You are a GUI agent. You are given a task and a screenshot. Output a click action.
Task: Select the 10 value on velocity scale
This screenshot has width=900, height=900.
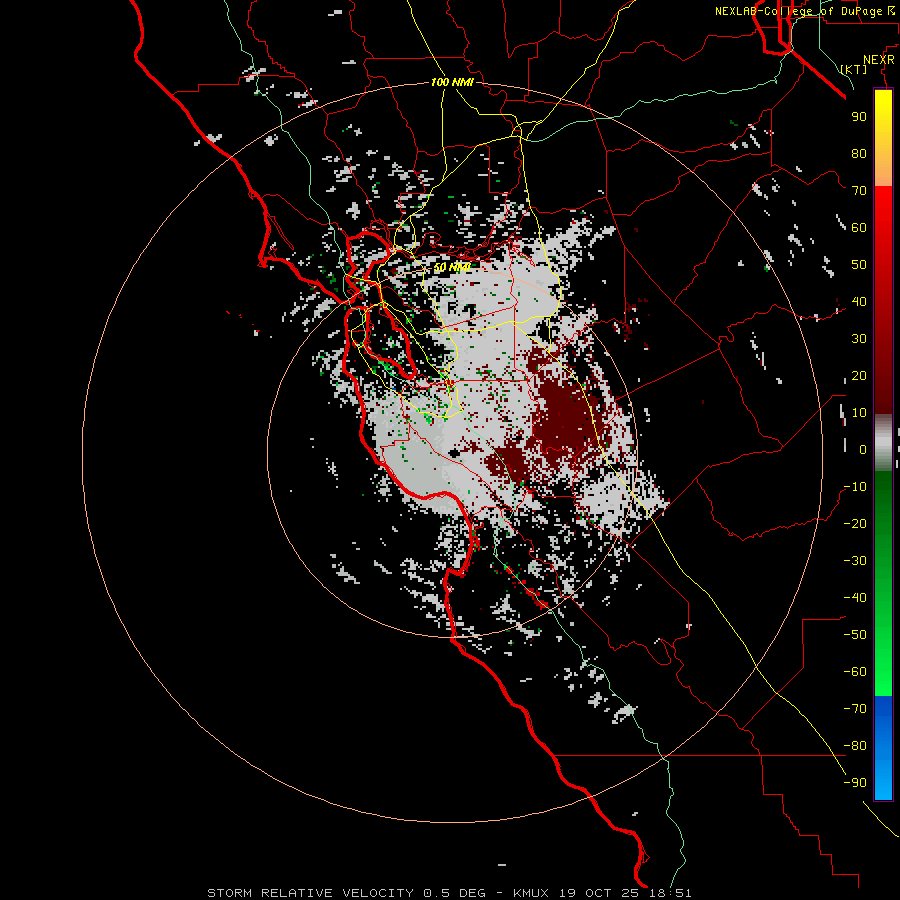tap(859, 413)
